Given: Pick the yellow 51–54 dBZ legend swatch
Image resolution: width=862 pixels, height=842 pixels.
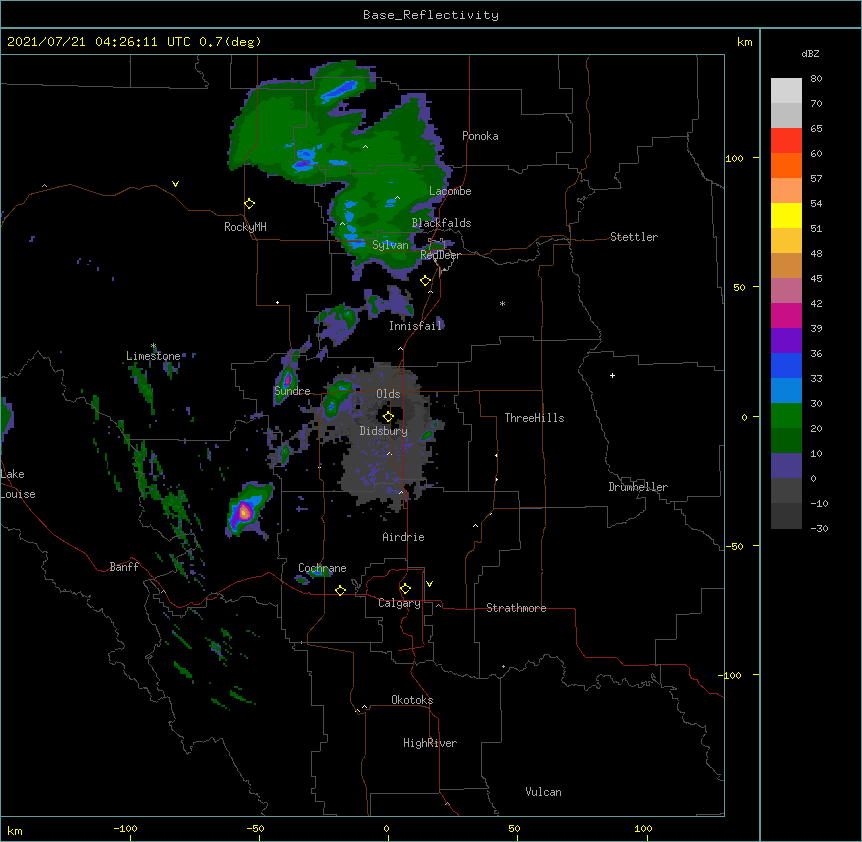Looking at the screenshot, I should click(786, 215).
